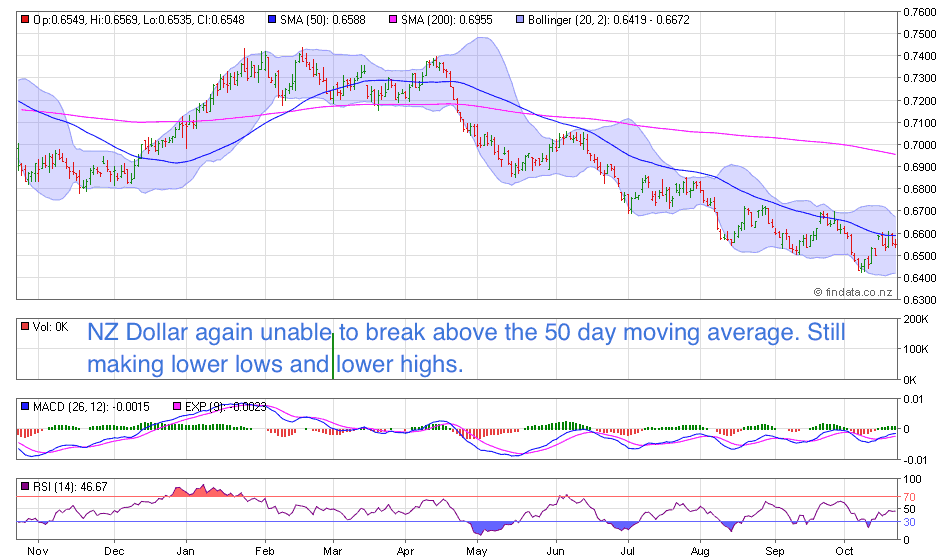Click the light blue Bollinger legend swatch

pyautogui.click(x=520, y=20)
